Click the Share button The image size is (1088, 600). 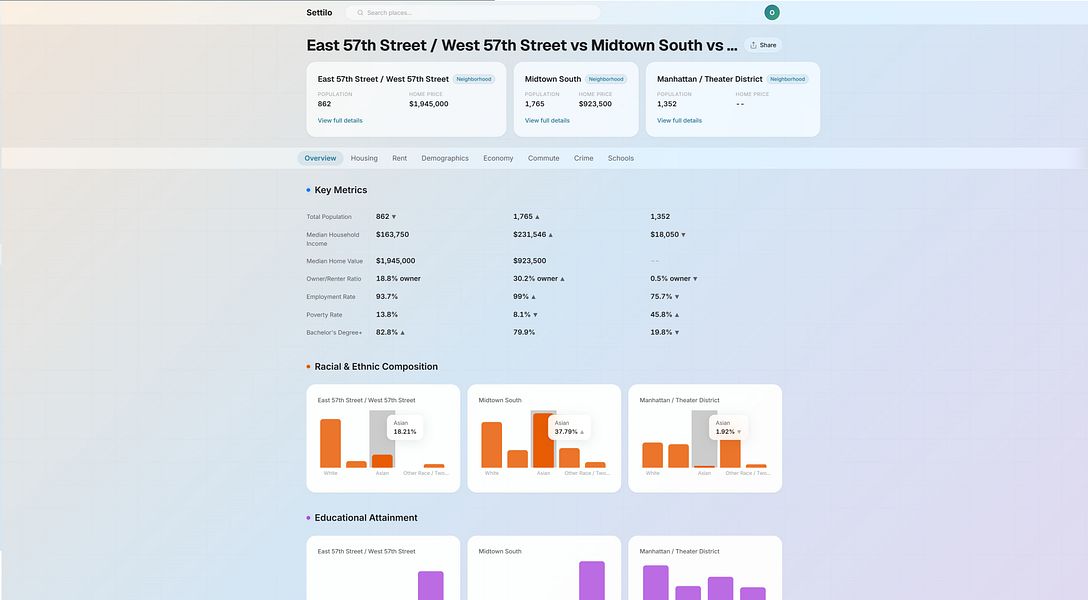pyautogui.click(x=763, y=45)
